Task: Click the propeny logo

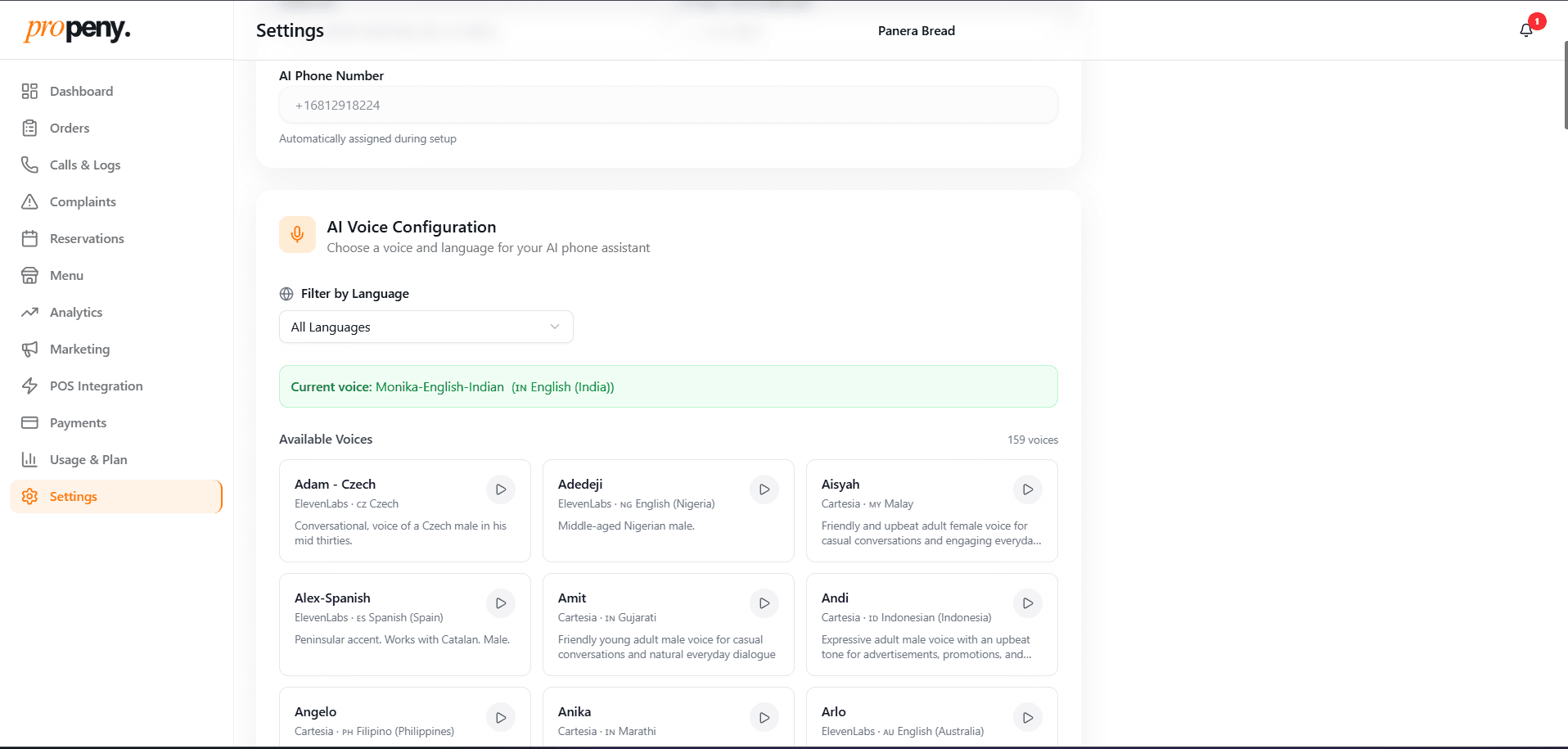Action: click(x=77, y=29)
